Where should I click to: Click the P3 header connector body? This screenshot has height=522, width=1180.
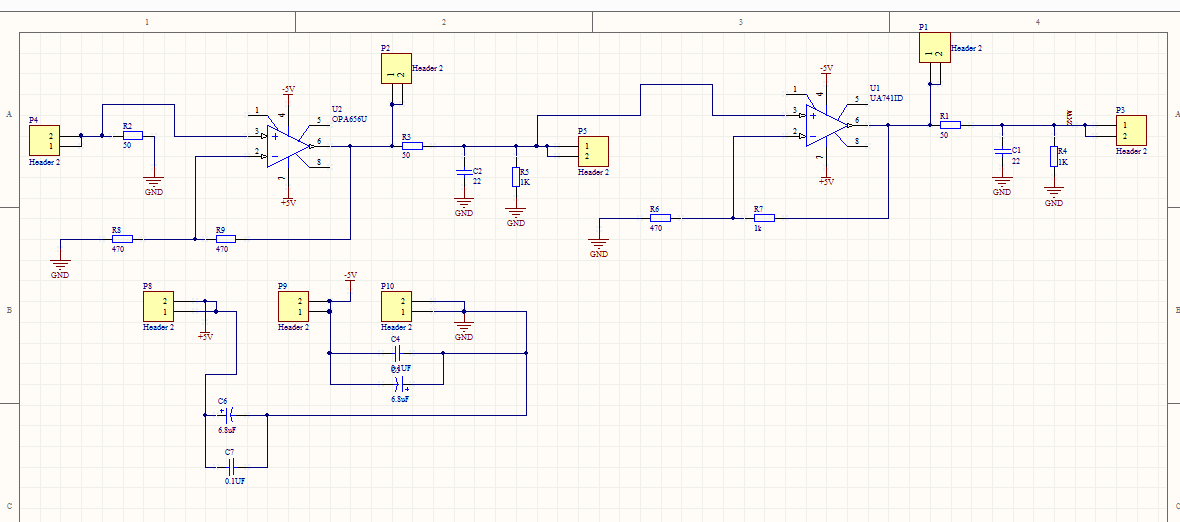pos(1131,131)
